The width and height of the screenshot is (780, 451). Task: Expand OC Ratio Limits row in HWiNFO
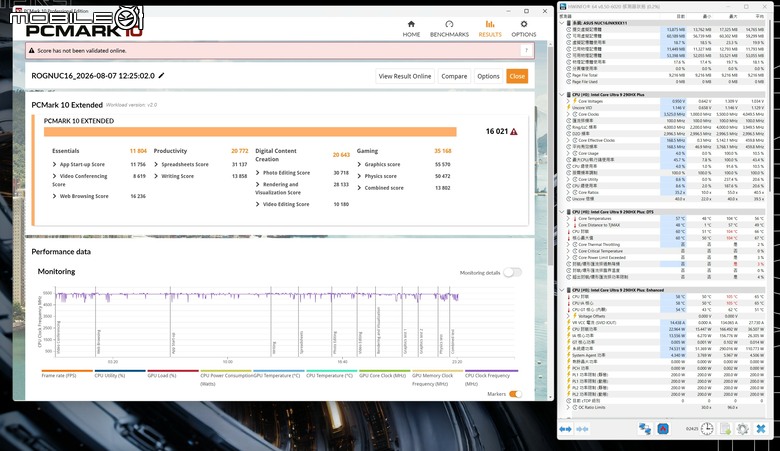(x=568, y=407)
